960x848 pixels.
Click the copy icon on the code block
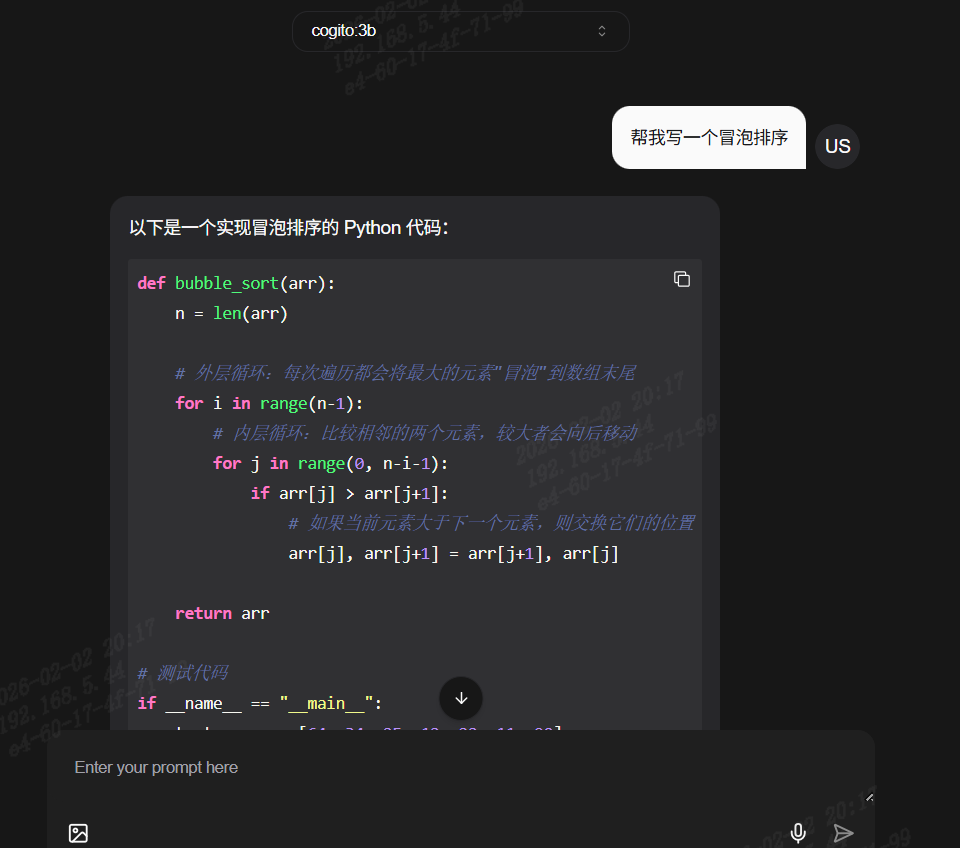[682, 279]
